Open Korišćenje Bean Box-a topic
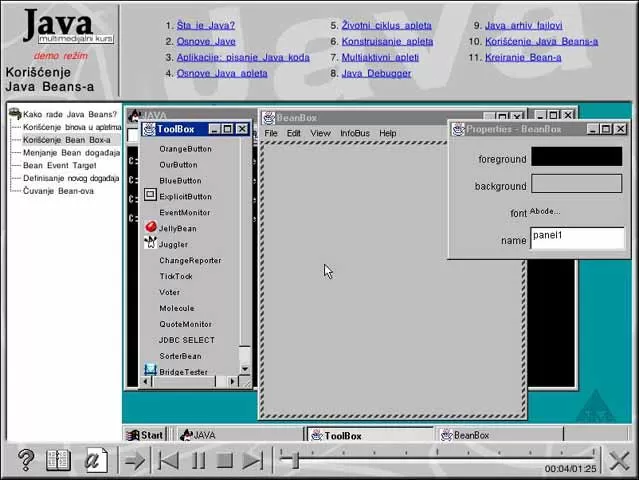 [x=67, y=140]
